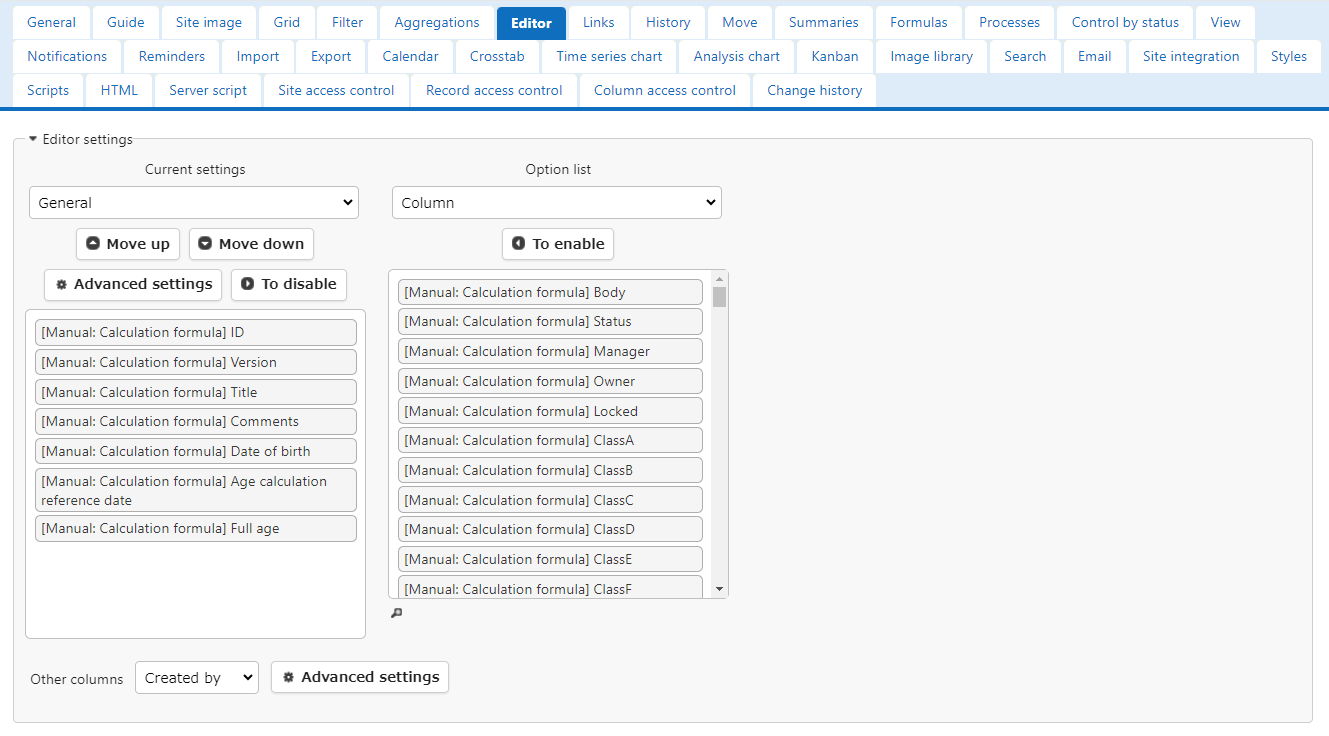
Task: Go to the Formulas tab
Action: click(919, 22)
